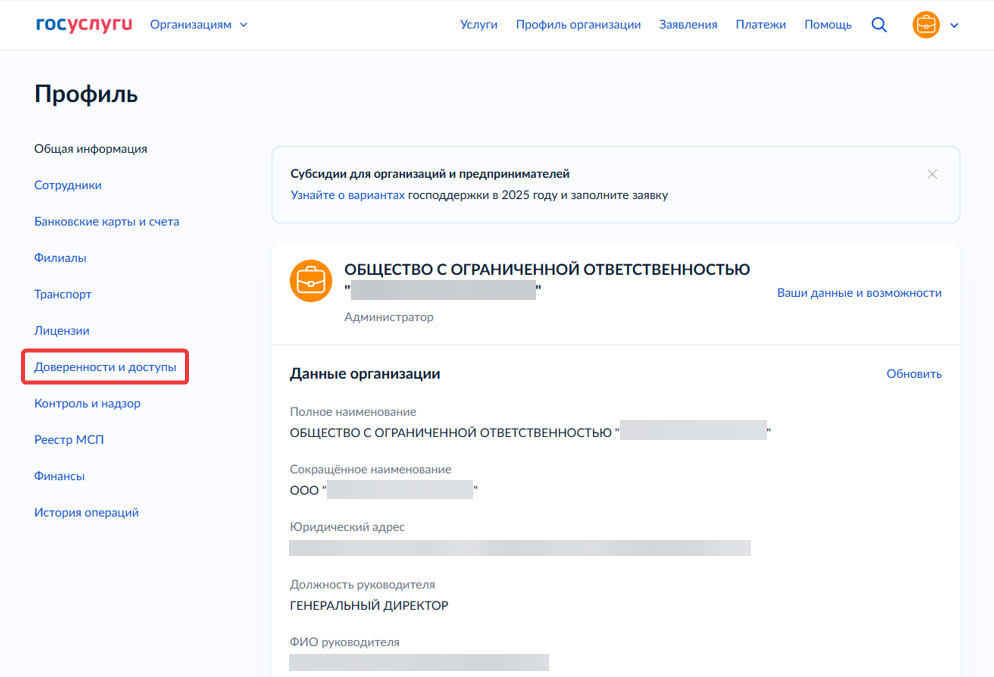The image size is (994, 677).
Task: Expand the account menu chevron
Action: [954, 25]
